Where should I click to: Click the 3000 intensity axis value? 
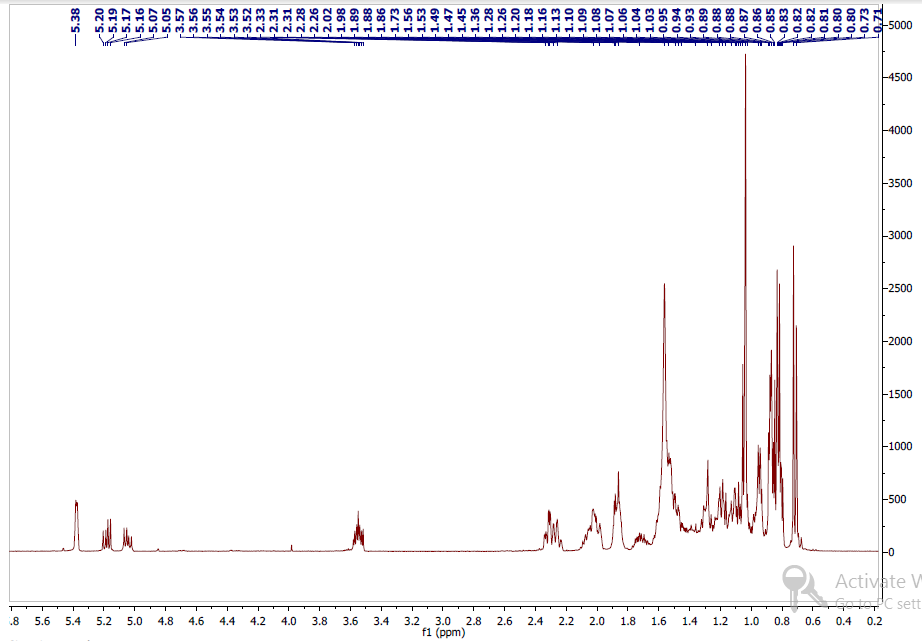901,235
